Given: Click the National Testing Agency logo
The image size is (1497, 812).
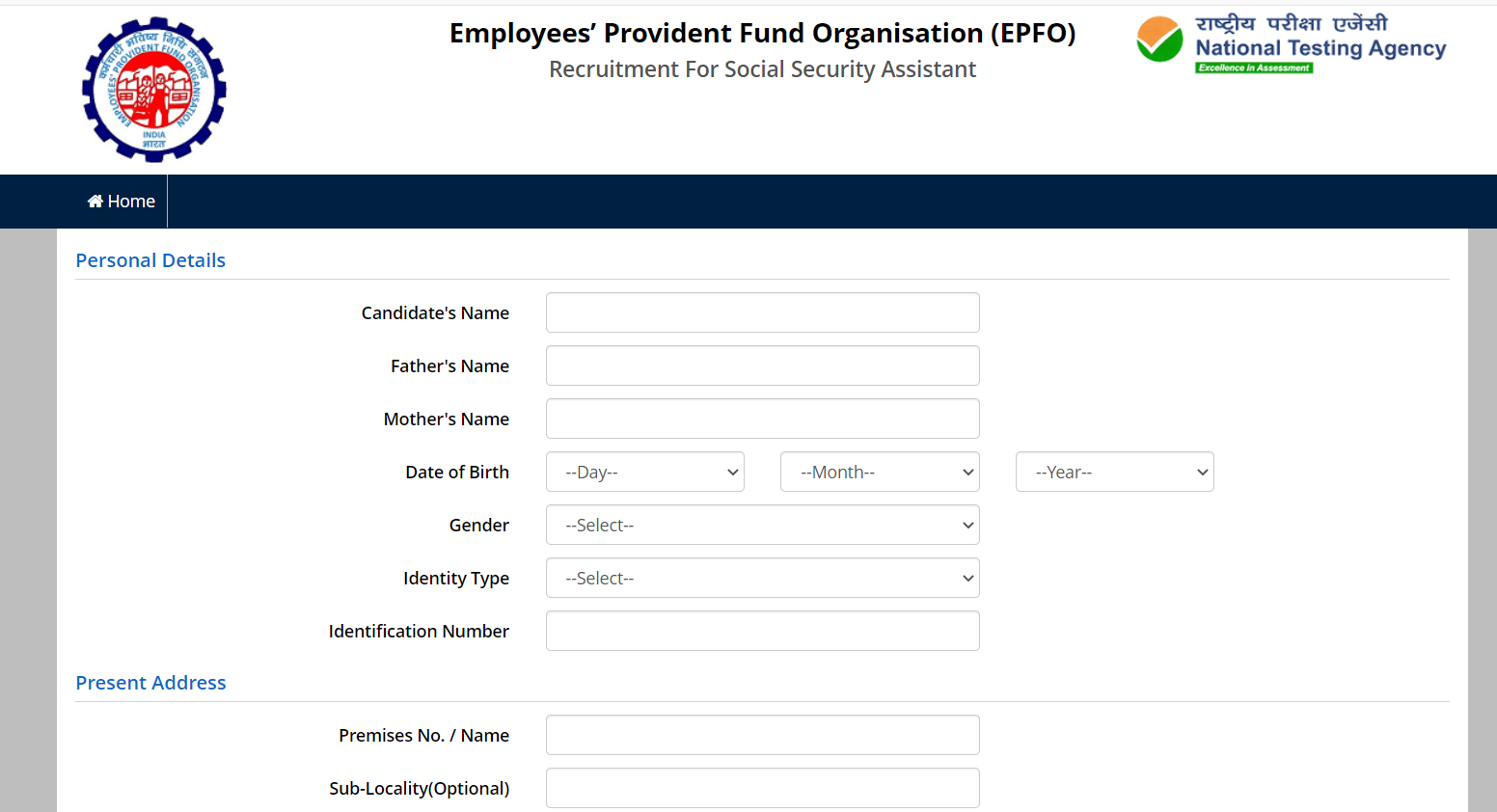Looking at the screenshot, I should pos(1291,41).
